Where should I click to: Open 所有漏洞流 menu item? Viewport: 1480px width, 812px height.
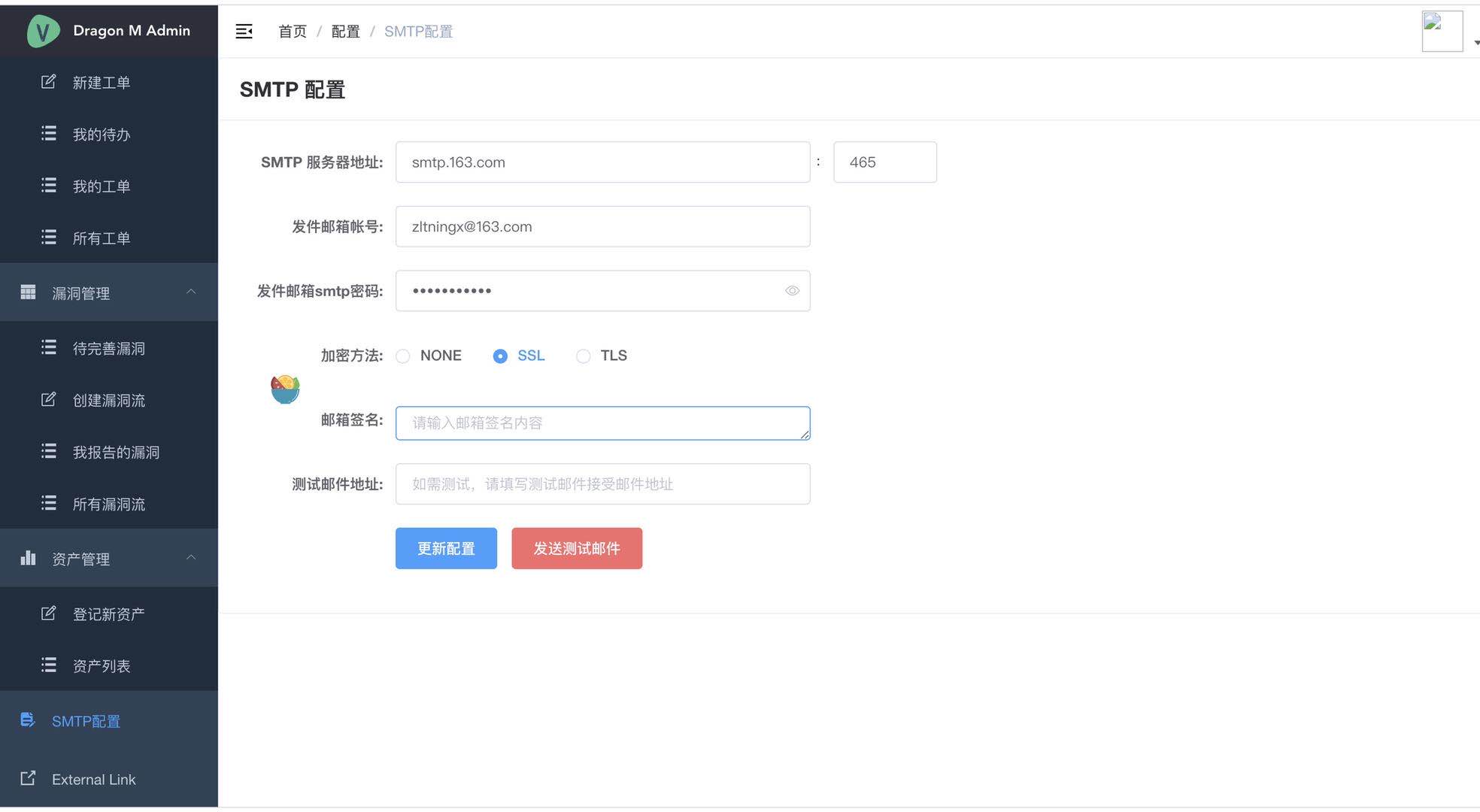(108, 504)
